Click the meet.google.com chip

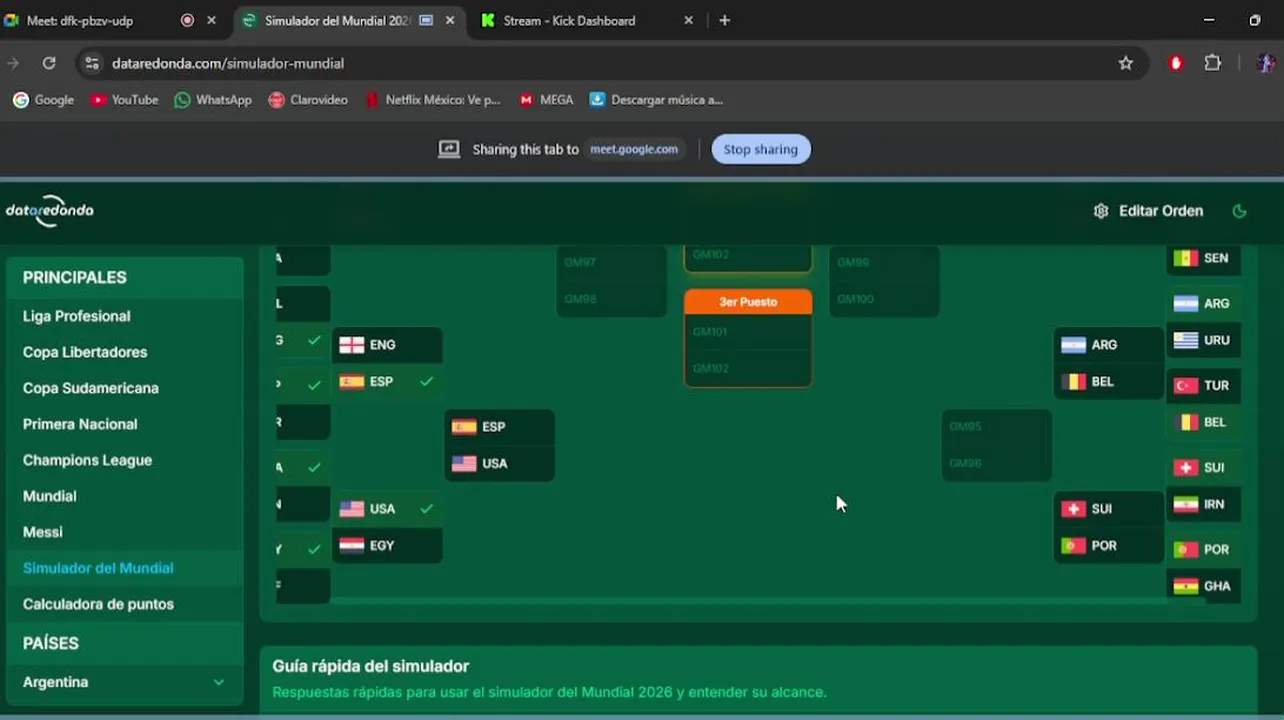[634, 149]
